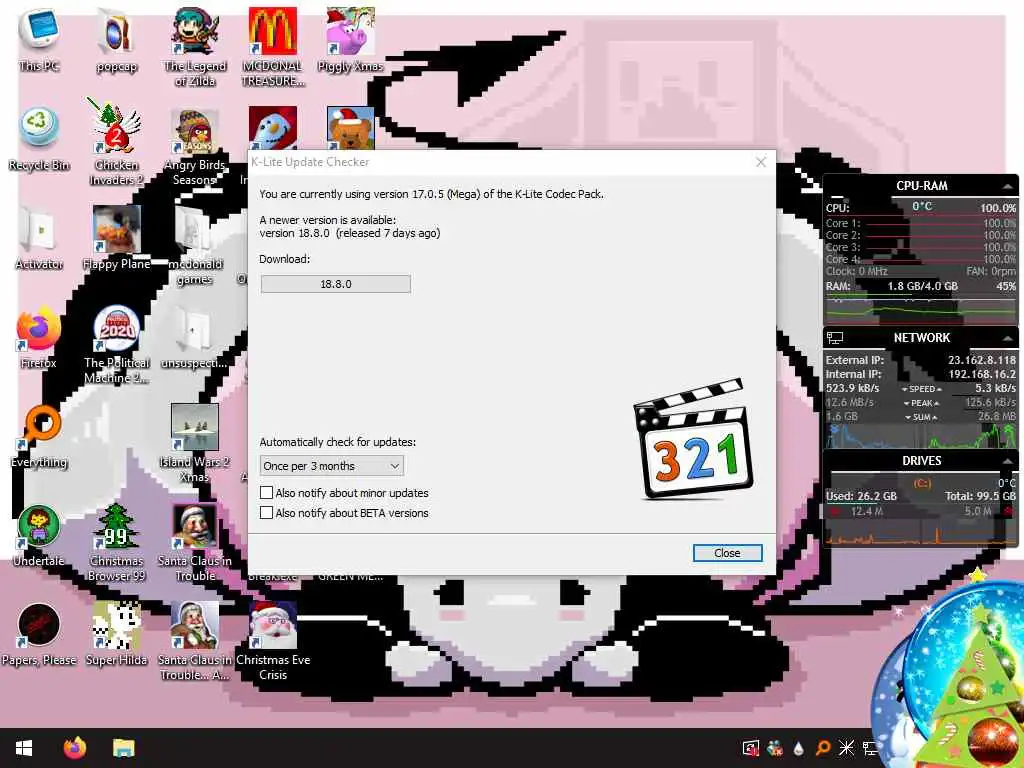Launch Flappy Plane shortcut
This screenshot has width=1024, height=768.
point(116,238)
